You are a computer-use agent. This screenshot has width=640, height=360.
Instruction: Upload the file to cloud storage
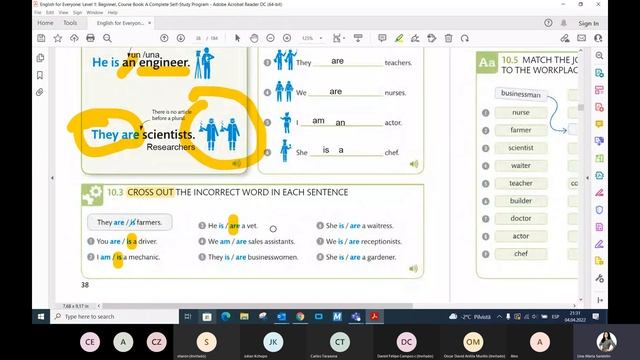click(74, 38)
